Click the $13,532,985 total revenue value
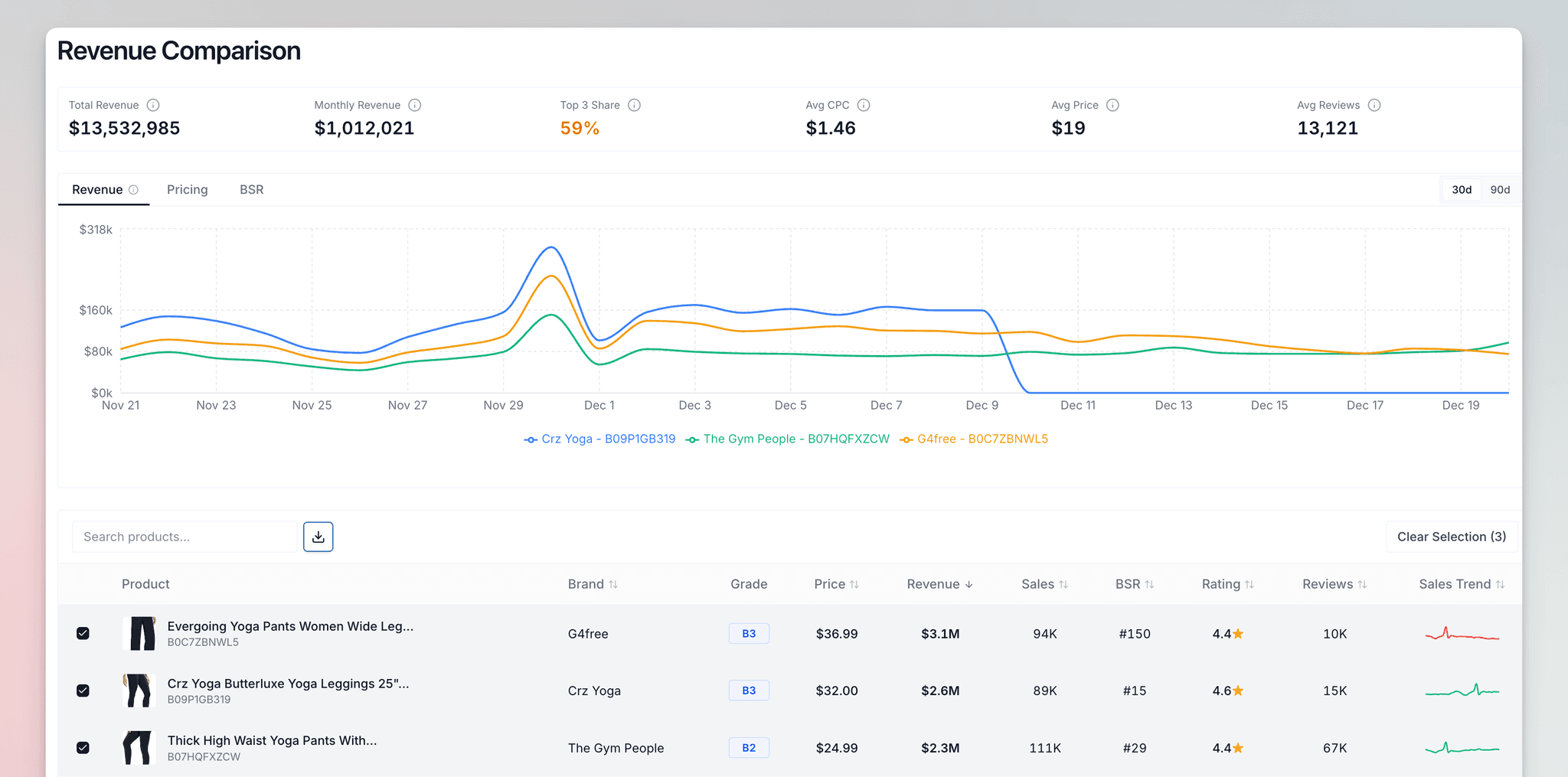The image size is (1568, 777). tap(125, 129)
